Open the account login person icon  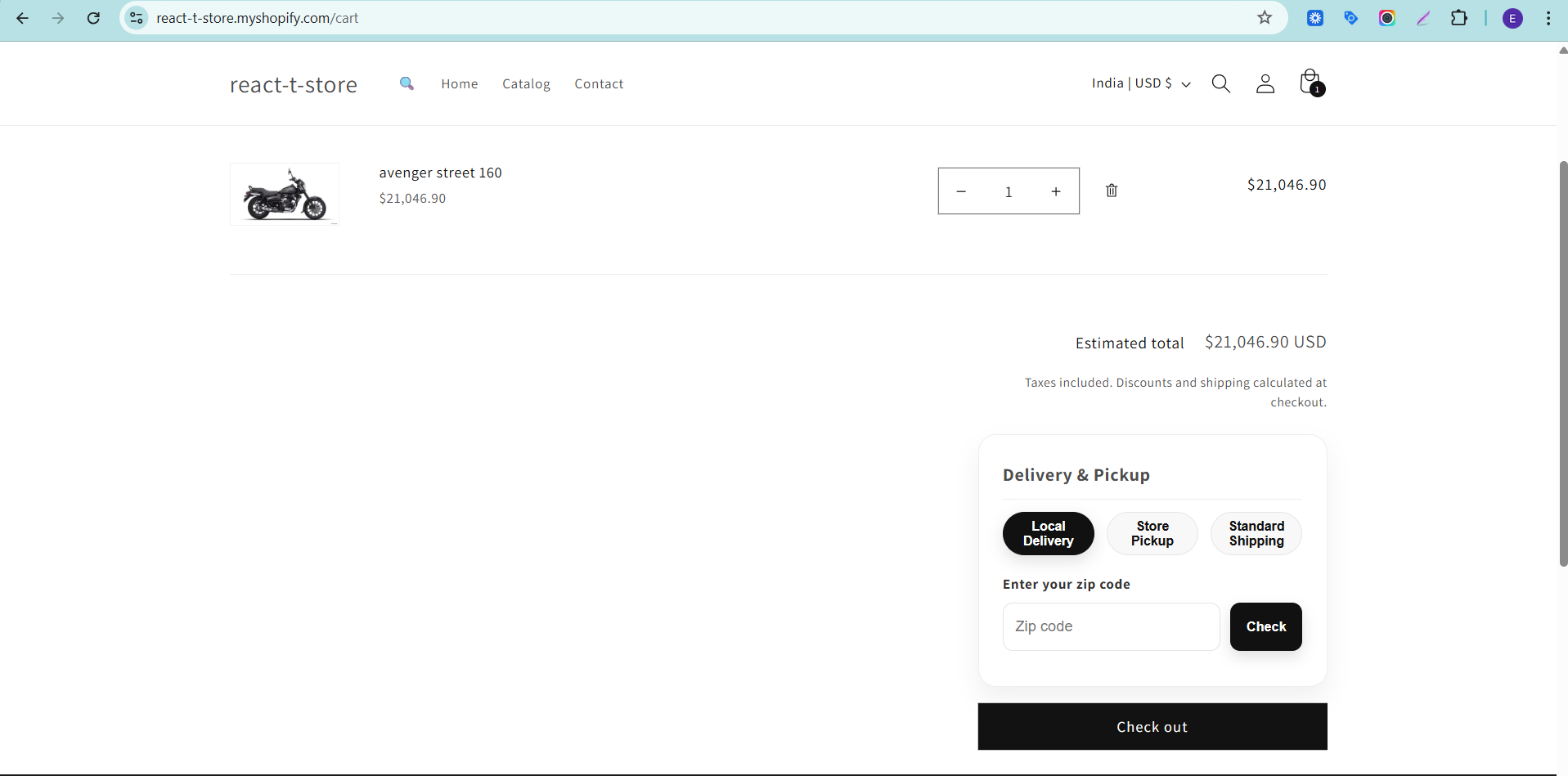[x=1265, y=83]
